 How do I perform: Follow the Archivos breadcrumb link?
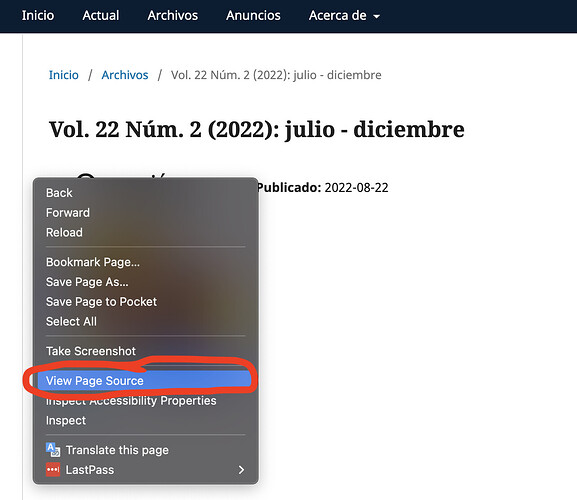[125, 75]
